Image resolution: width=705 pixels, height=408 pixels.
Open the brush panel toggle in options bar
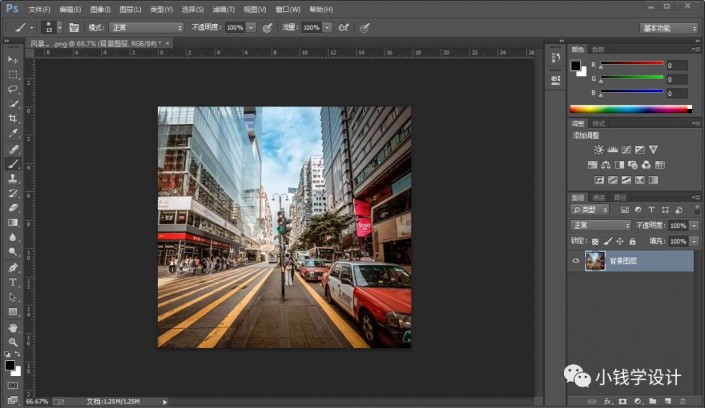coord(74,28)
